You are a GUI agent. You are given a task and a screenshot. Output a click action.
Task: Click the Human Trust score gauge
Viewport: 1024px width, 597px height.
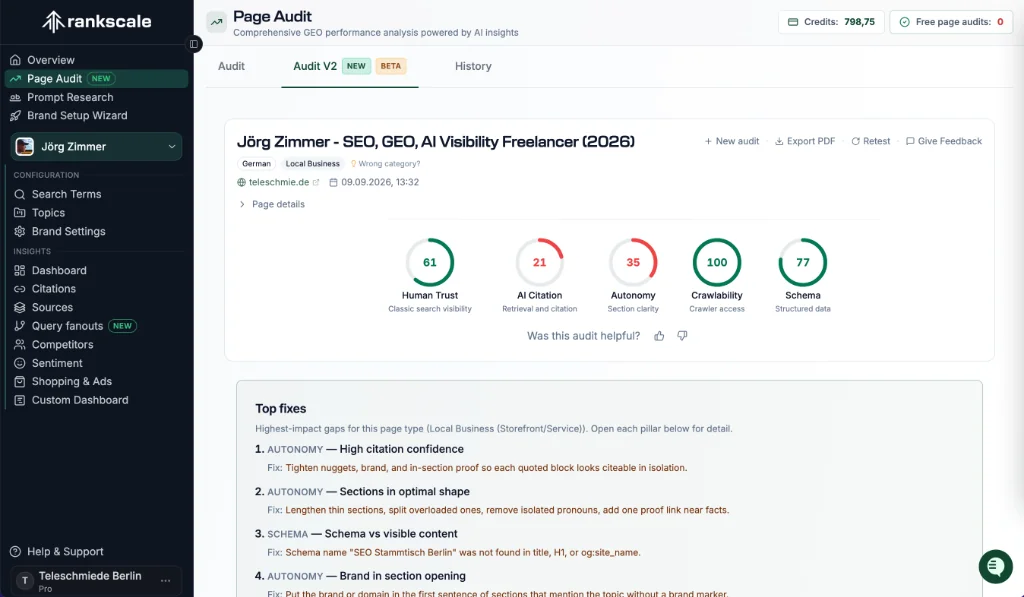(x=430, y=263)
